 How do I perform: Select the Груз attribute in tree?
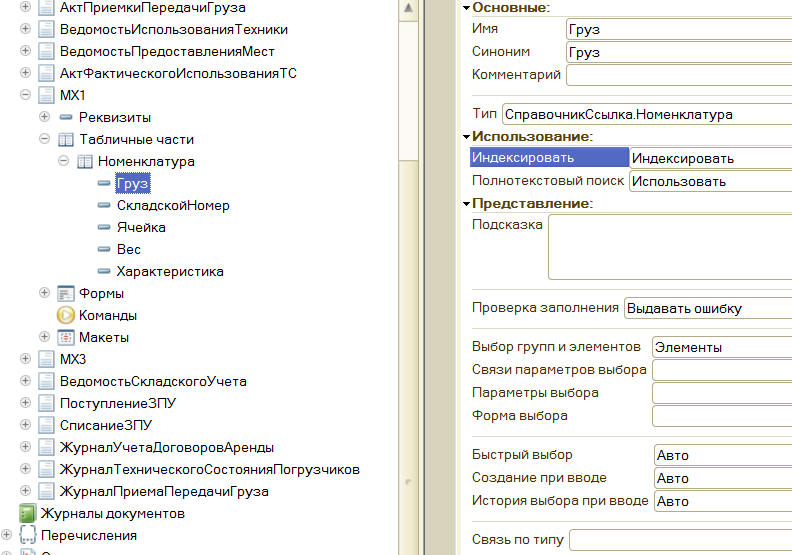pyautogui.click(x=133, y=183)
